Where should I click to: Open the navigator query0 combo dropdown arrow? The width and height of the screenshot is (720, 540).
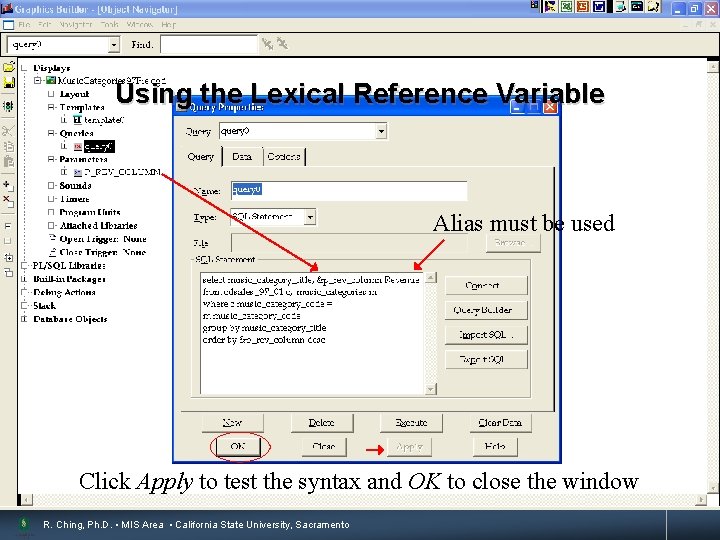(113, 45)
